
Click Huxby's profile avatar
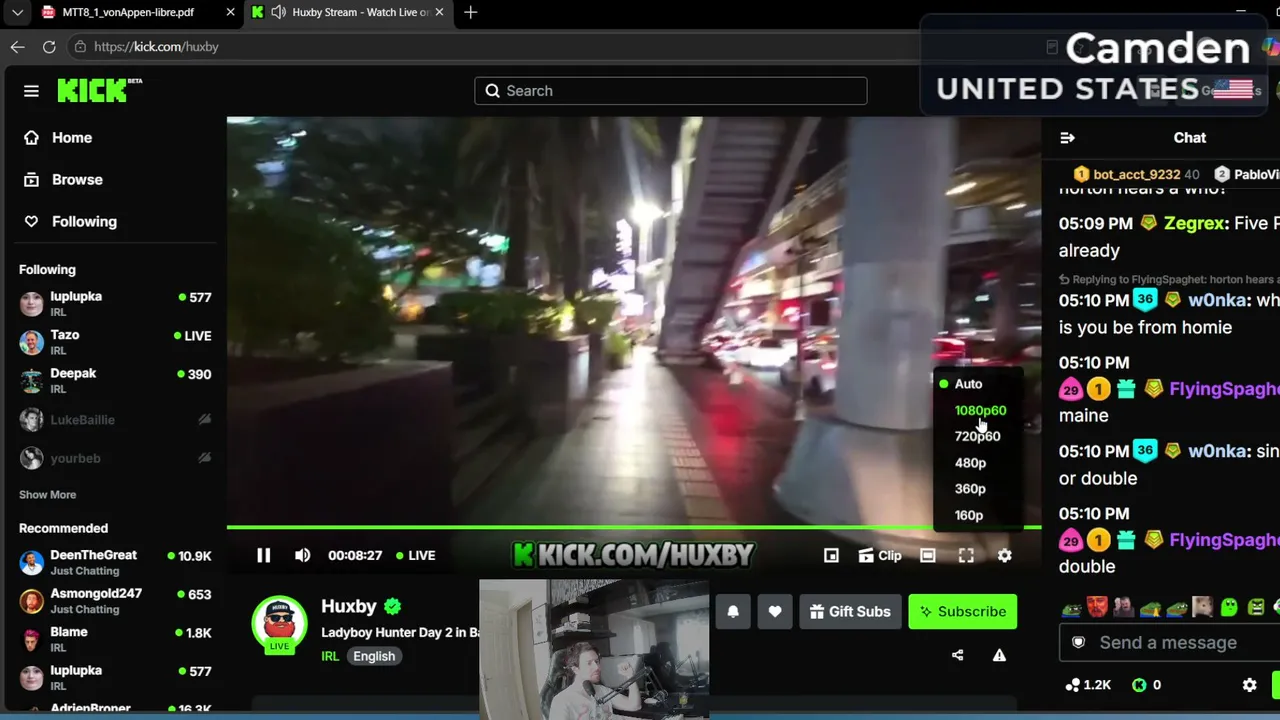point(279,625)
